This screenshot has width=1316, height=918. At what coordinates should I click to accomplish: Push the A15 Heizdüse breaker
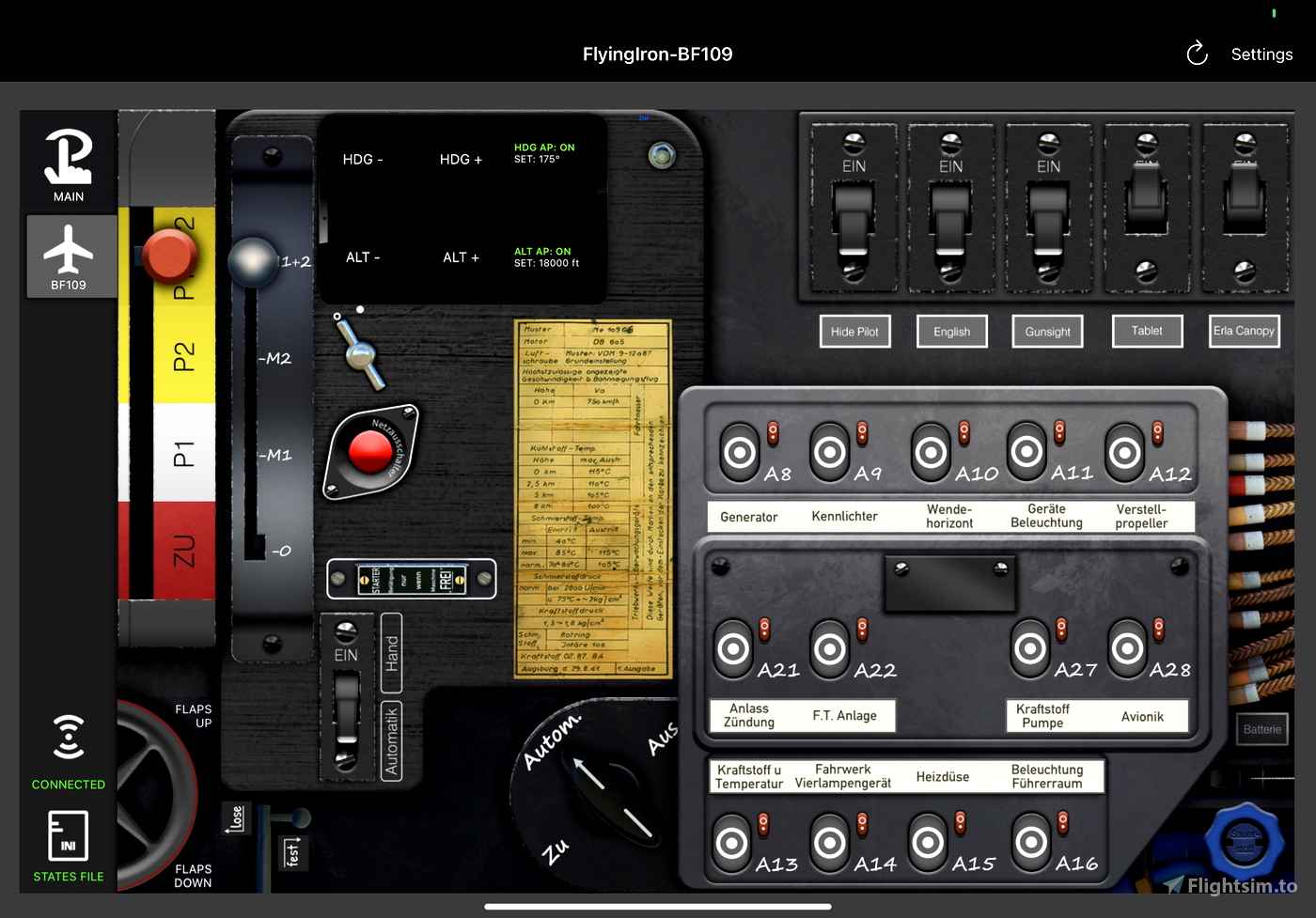928,843
